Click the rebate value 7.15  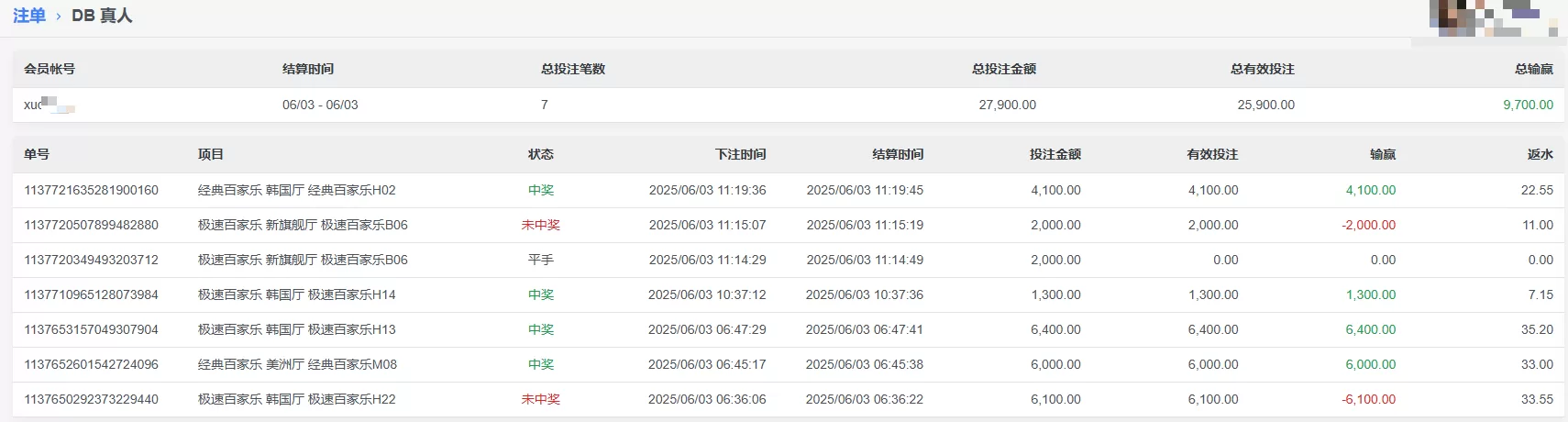1540,294
